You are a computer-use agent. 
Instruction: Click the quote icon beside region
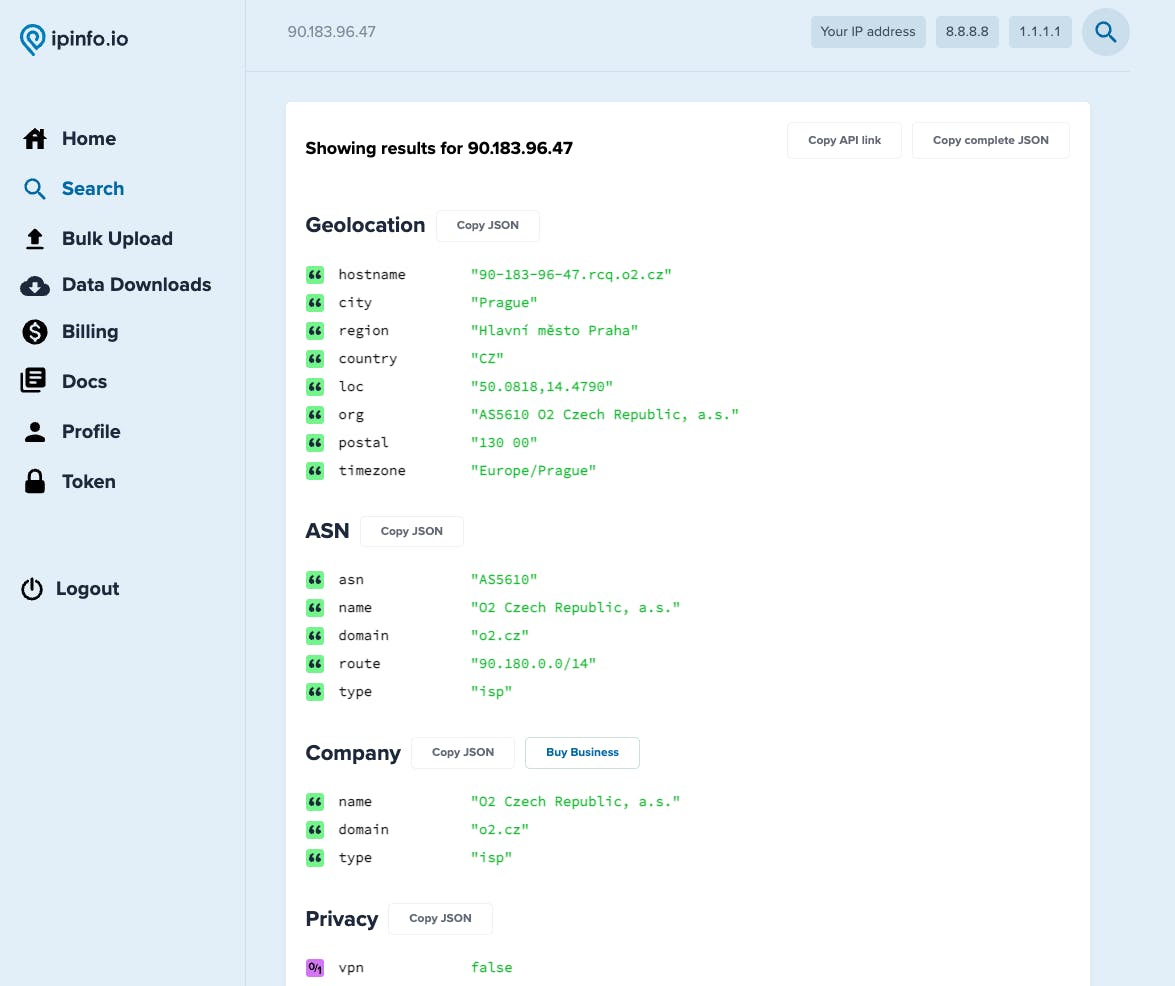[315, 330]
